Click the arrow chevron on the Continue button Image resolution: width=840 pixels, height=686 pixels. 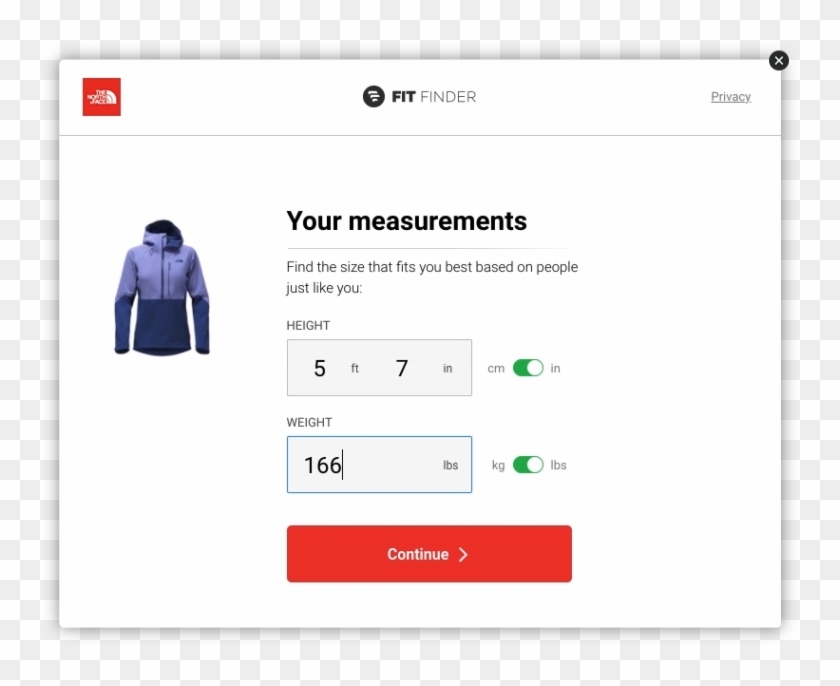click(x=463, y=555)
